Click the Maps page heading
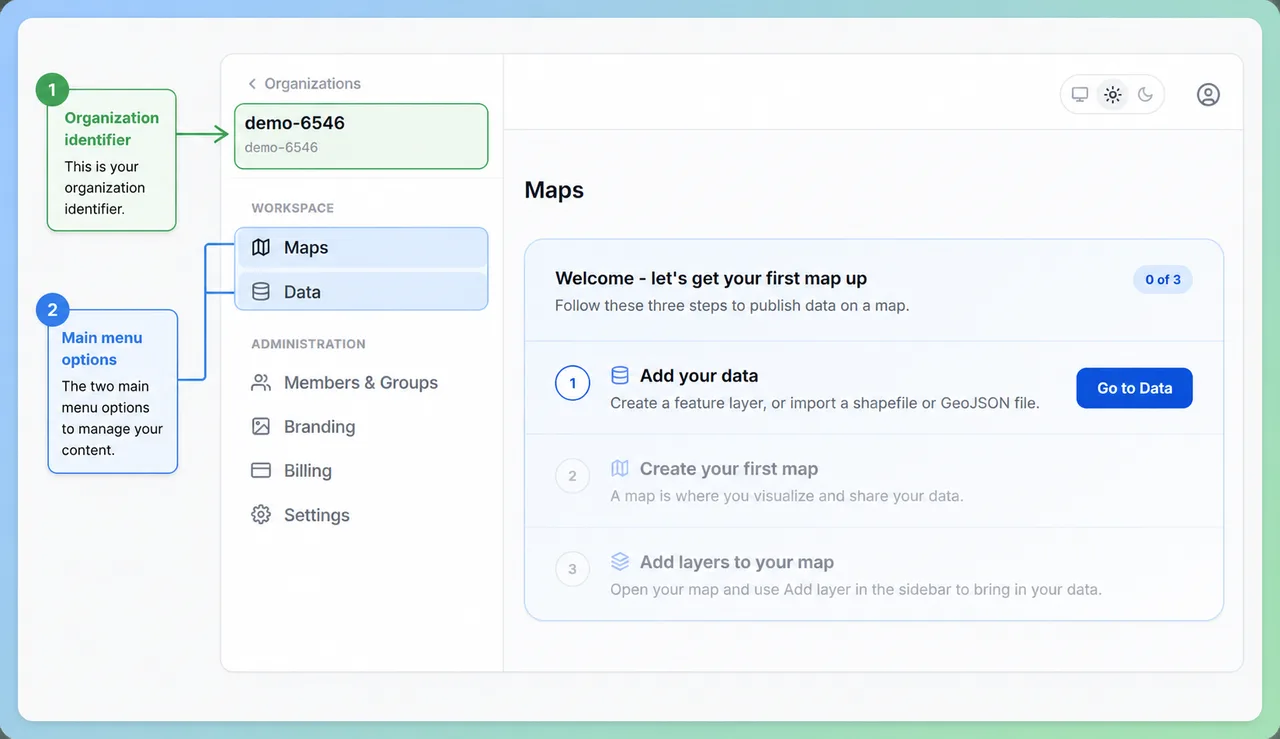 coord(554,190)
